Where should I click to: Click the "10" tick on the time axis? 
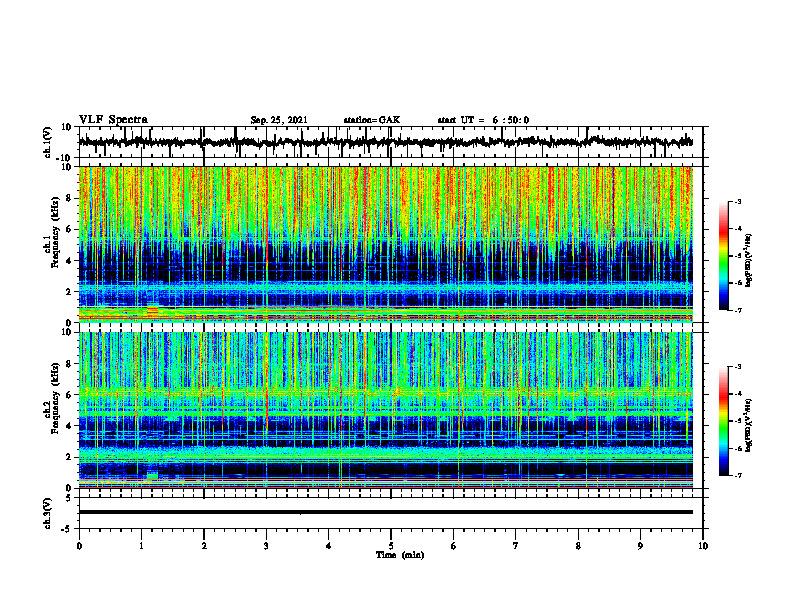(703, 546)
